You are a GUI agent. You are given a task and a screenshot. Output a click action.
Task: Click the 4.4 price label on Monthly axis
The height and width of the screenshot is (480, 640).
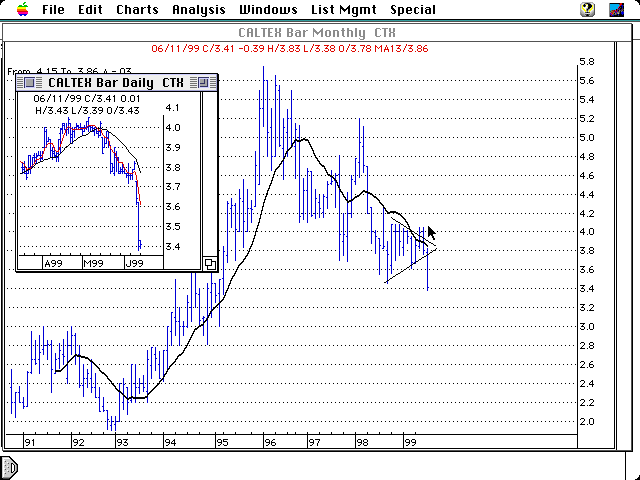(x=587, y=194)
